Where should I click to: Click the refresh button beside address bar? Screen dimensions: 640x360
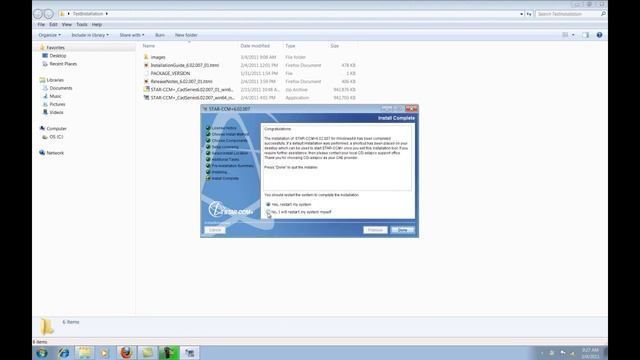529,14
